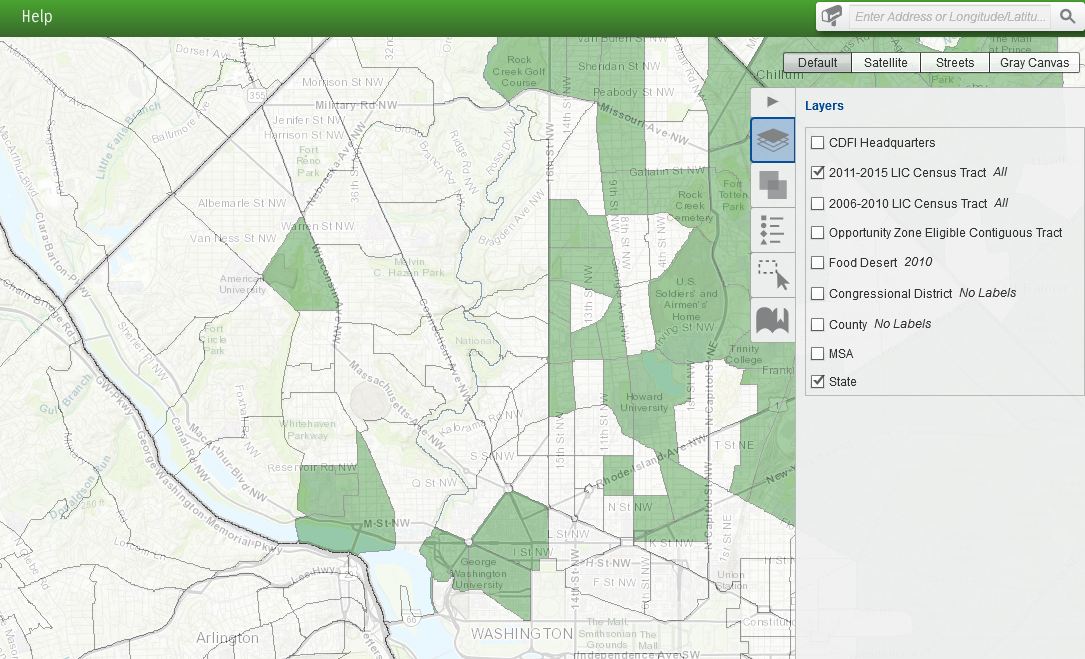Enable the CDFI Headquarters layer
The width and height of the screenshot is (1085, 659).
[818, 143]
